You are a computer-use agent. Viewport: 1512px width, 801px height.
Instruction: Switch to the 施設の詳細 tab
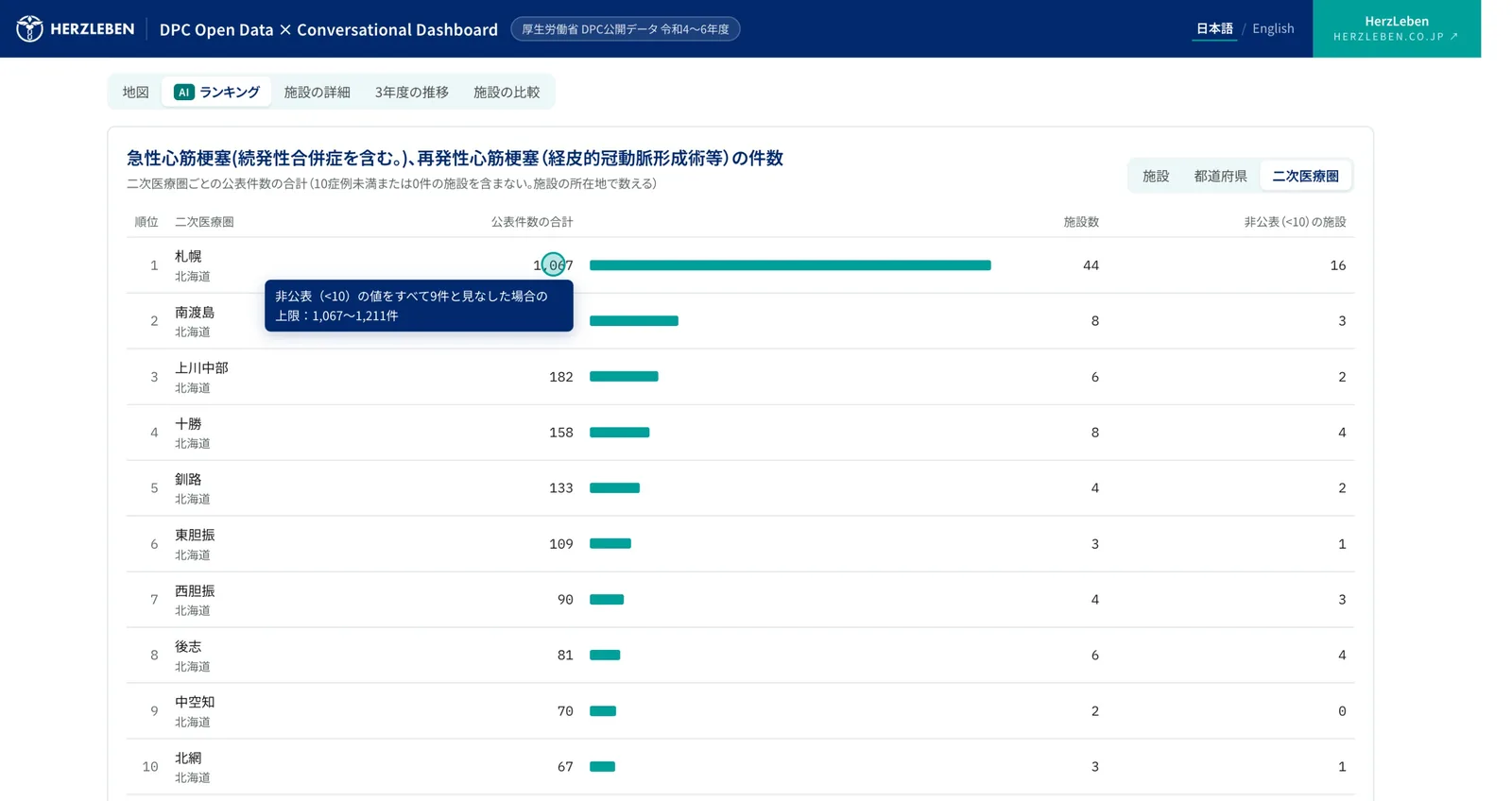click(x=318, y=92)
